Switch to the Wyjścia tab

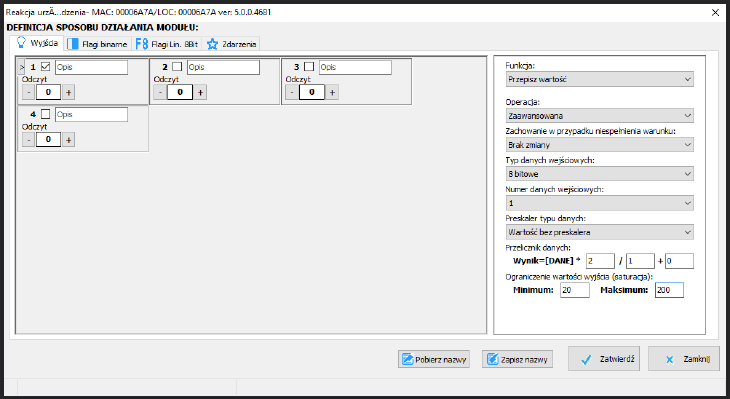tap(37, 43)
